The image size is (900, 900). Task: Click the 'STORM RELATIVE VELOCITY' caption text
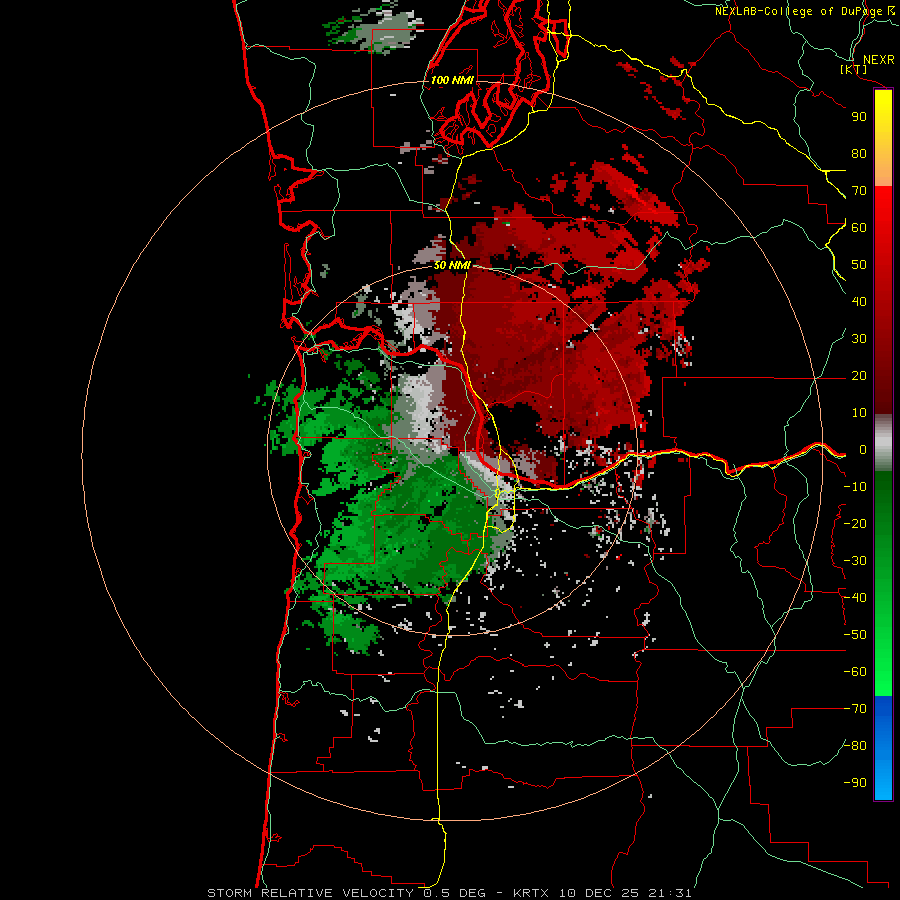[310, 893]
